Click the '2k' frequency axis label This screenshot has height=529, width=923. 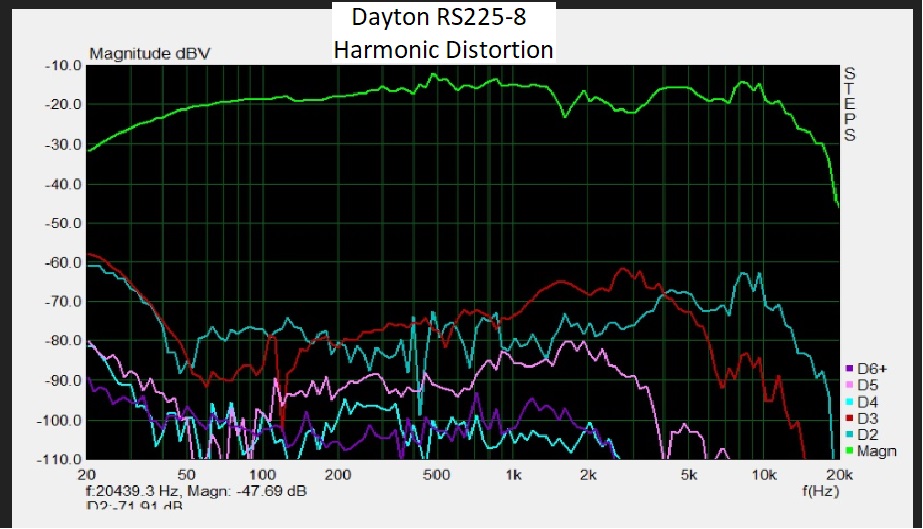tap(588, 475)
